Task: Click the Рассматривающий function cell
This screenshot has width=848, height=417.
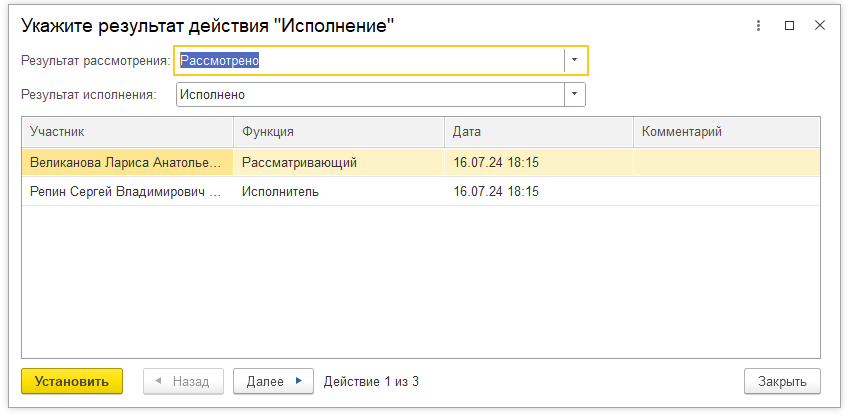Action: click(338, 162)
